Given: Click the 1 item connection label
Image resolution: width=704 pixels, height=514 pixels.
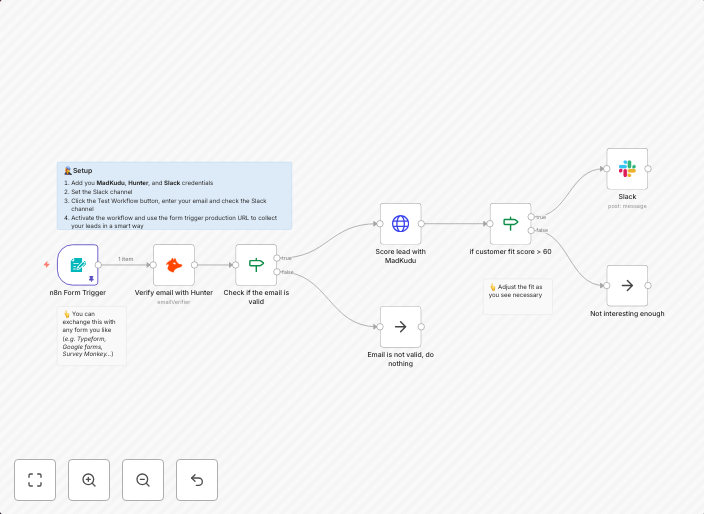Looking at the screenshot, I should (x=126, y=259).
